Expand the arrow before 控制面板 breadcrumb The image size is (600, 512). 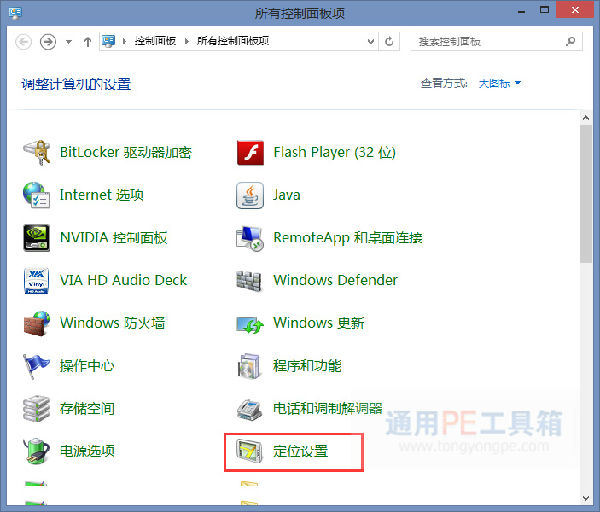(x=124, y=41)
